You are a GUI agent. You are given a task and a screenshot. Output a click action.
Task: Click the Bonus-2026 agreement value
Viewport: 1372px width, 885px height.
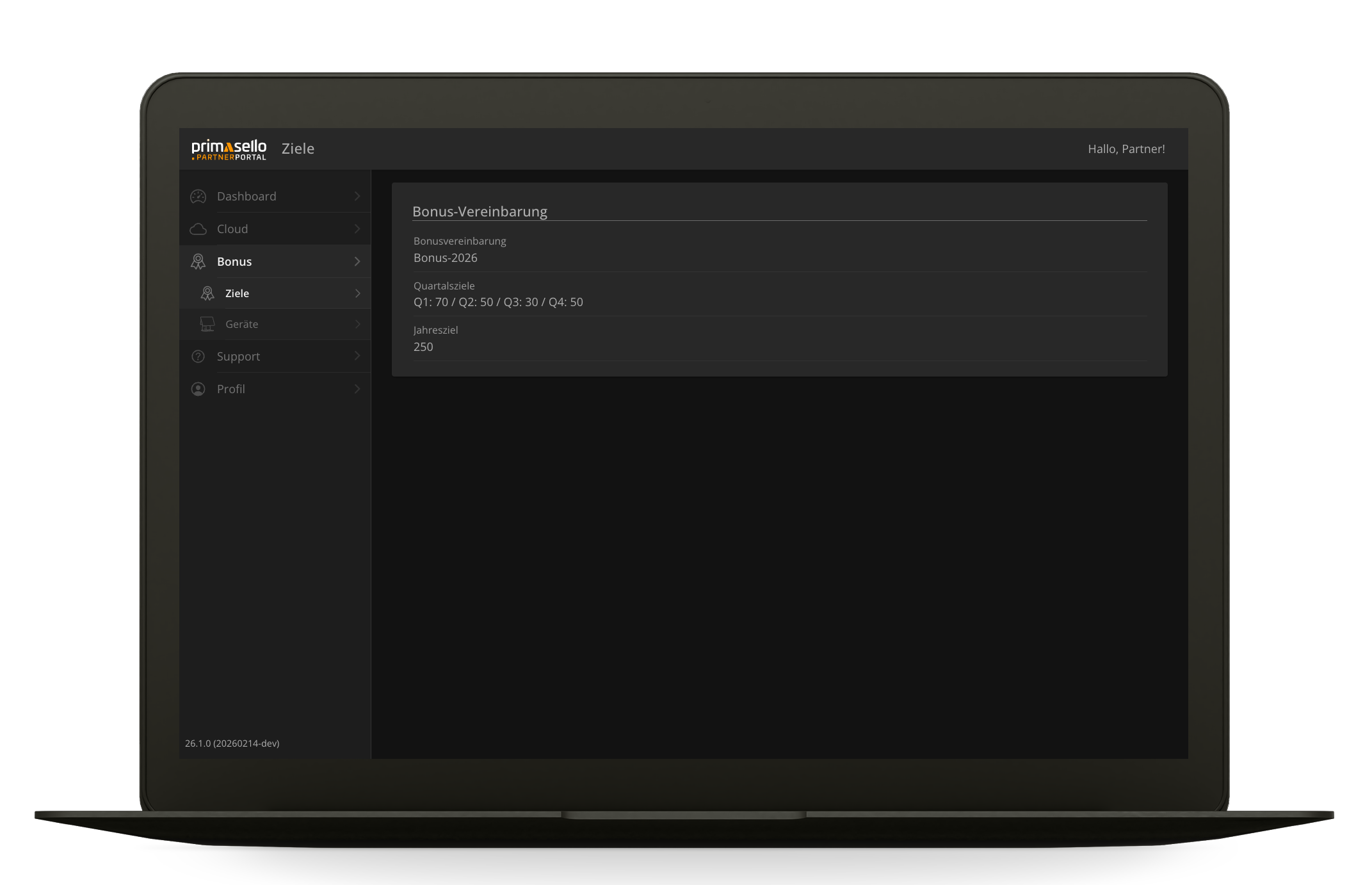click(x=446, y=258)
